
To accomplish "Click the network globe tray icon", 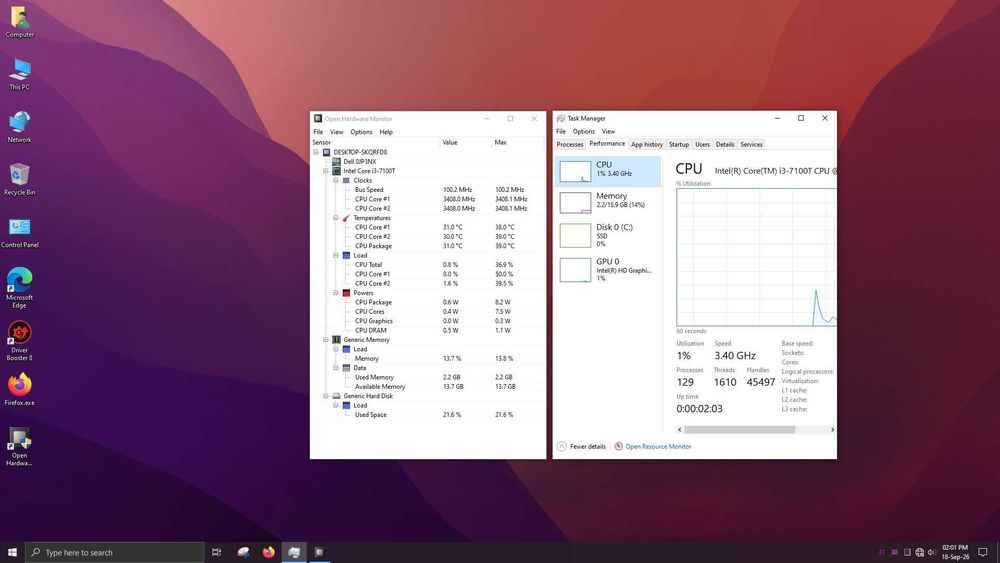I will pyautogui.click(x=920, y=552).
